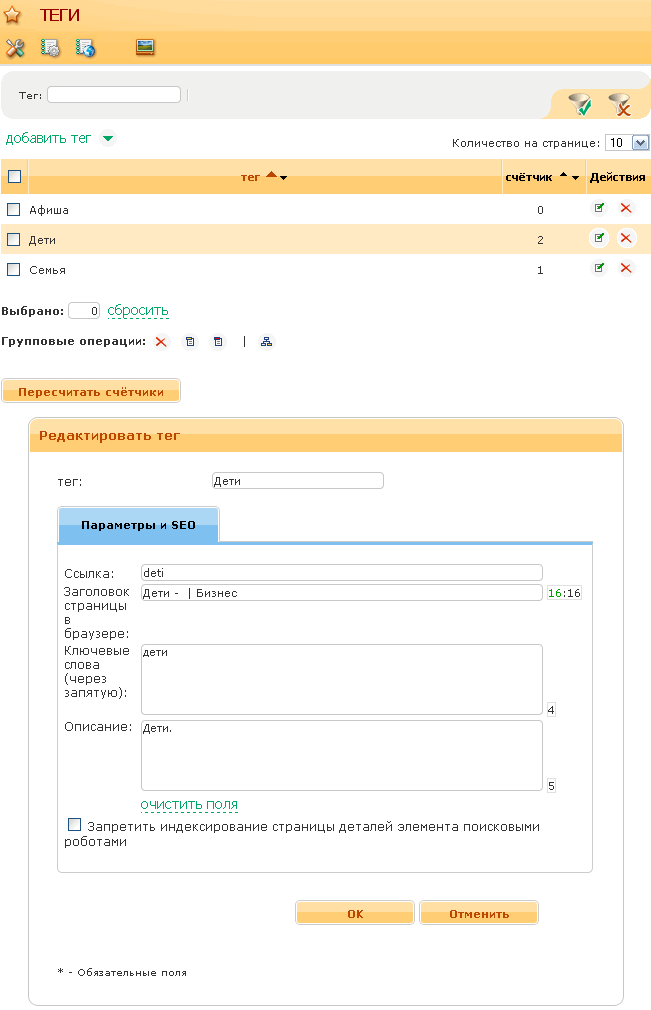Viewport: 651px width, 1010px height.
Task: Click group delete red cross icon
Action: (161, 341)
